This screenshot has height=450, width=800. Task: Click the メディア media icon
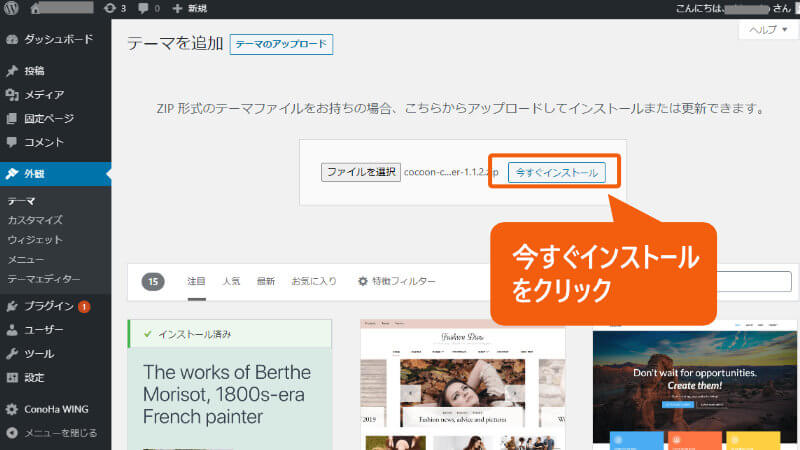tap(12, 95)
